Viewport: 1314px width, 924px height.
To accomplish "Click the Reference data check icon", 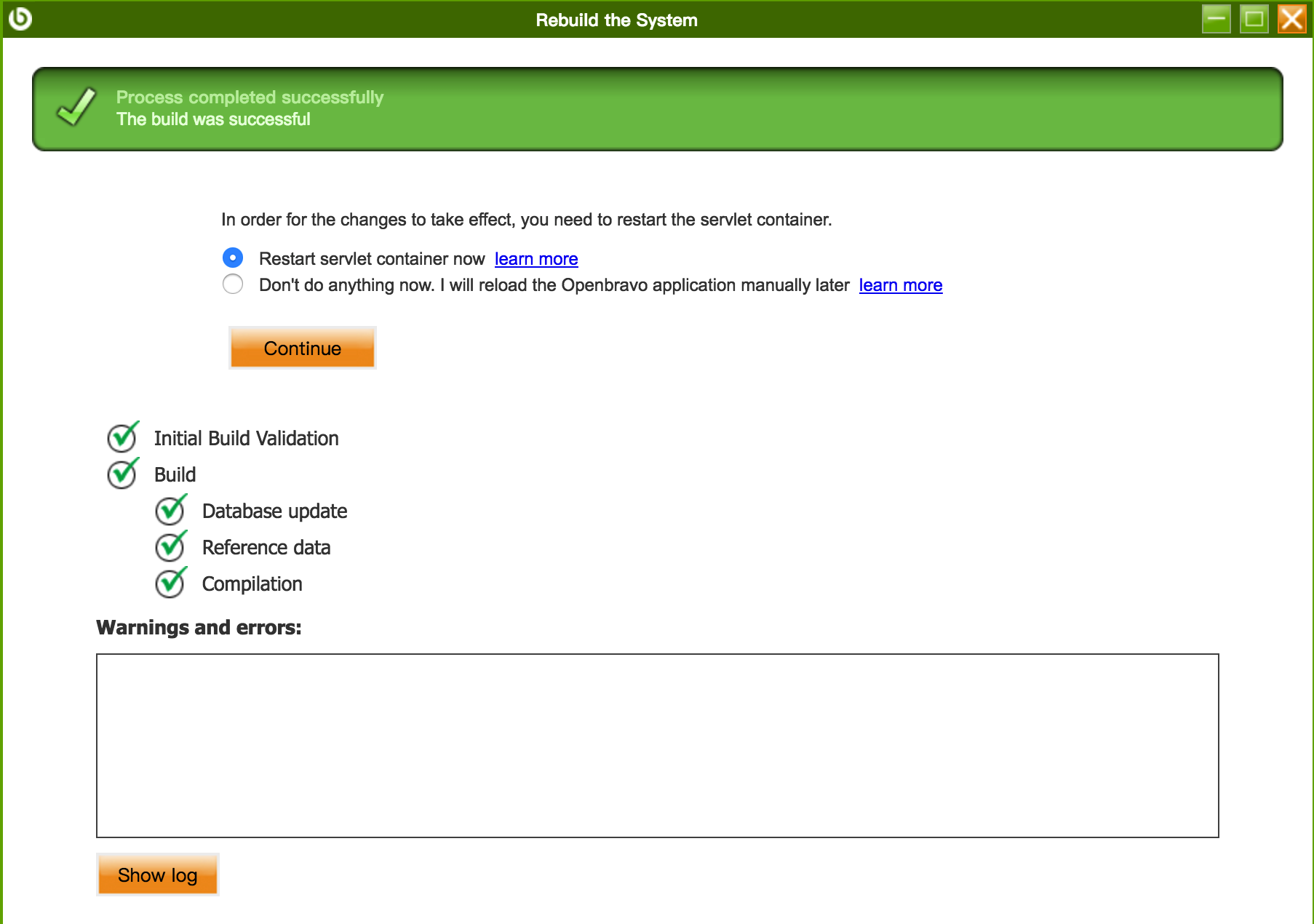I will click(x=170, y=546).
